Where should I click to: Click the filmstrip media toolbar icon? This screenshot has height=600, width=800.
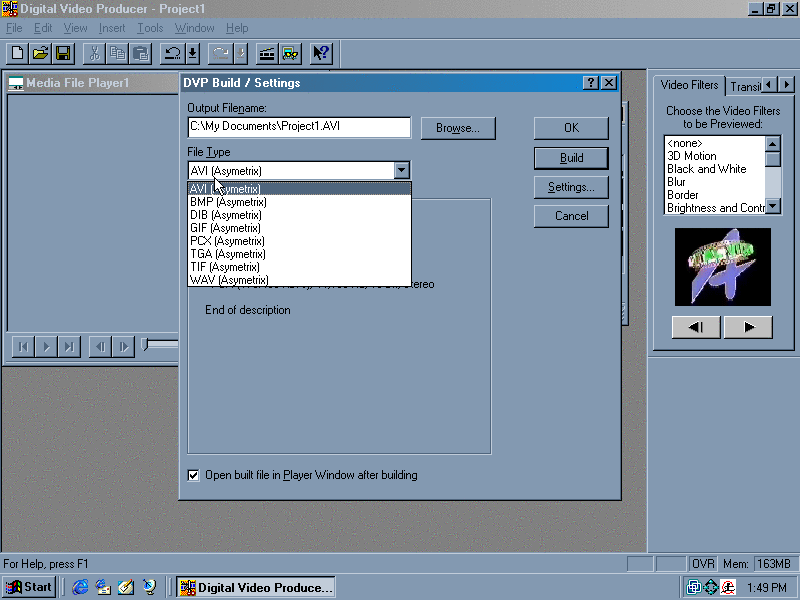pyautogui.click(x=290, y=53)
